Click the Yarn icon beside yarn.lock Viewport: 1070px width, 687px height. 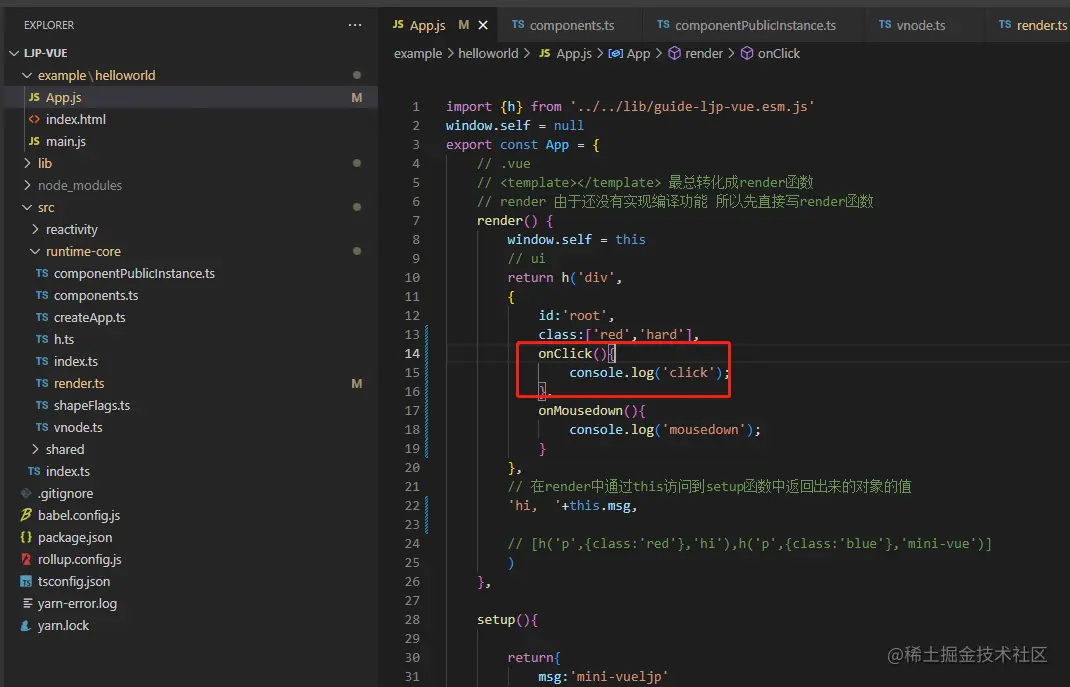pyautogui.click(x=26, y=625)
